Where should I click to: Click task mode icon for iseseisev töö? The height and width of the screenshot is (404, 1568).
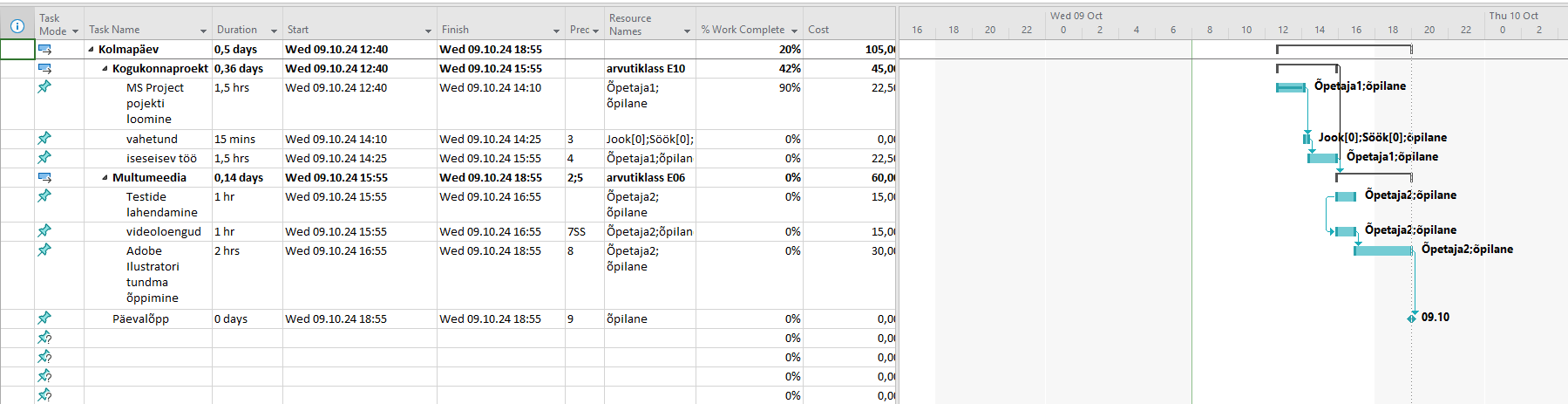tap(44, 157)
